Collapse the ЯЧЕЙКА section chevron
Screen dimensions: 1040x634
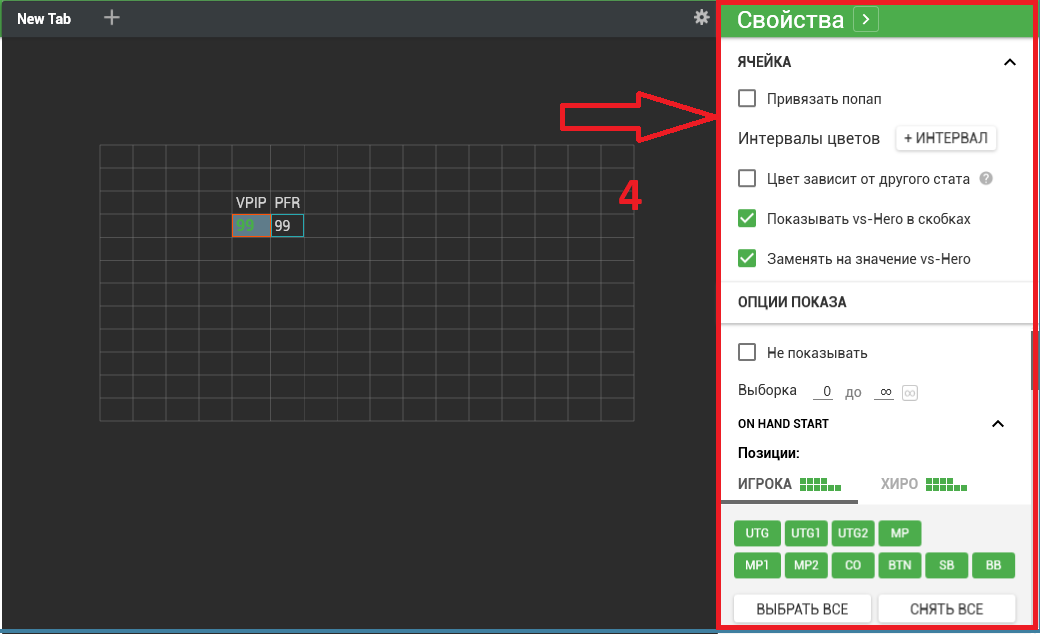point(1009,62)
